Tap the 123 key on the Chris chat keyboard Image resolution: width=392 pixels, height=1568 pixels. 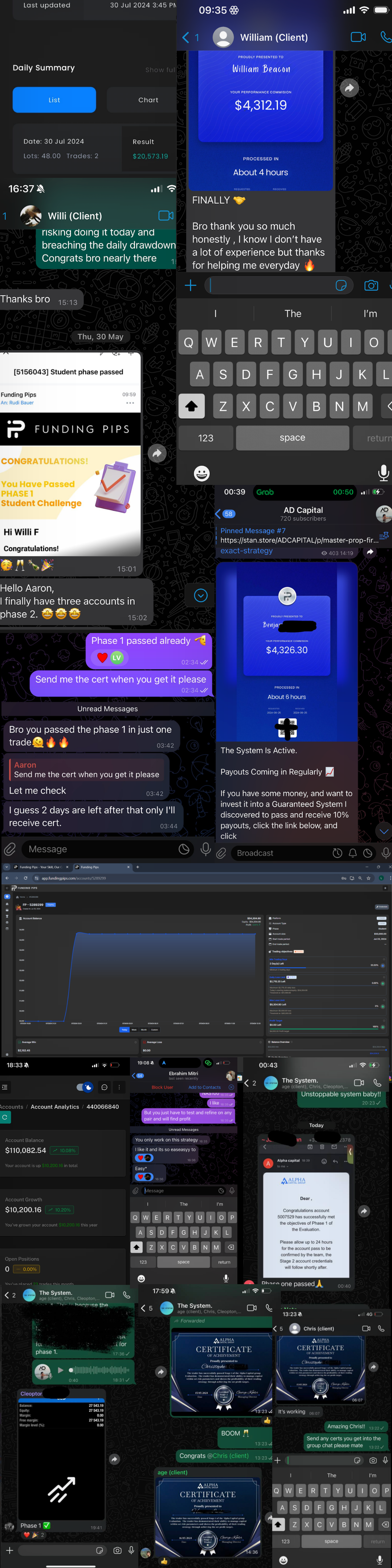(x=286, y=1541)
